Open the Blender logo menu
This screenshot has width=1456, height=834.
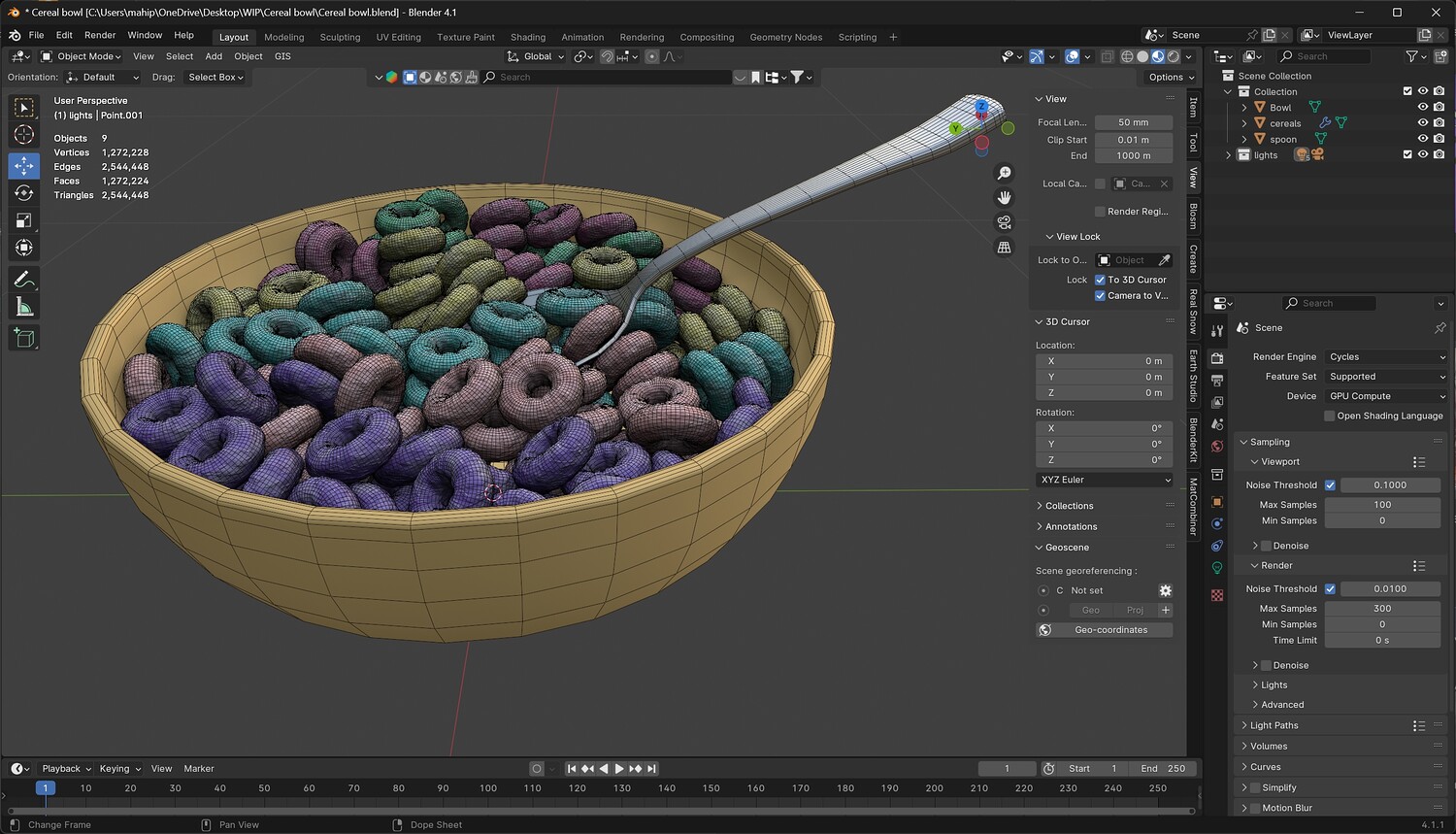click(x=15, y=35)
